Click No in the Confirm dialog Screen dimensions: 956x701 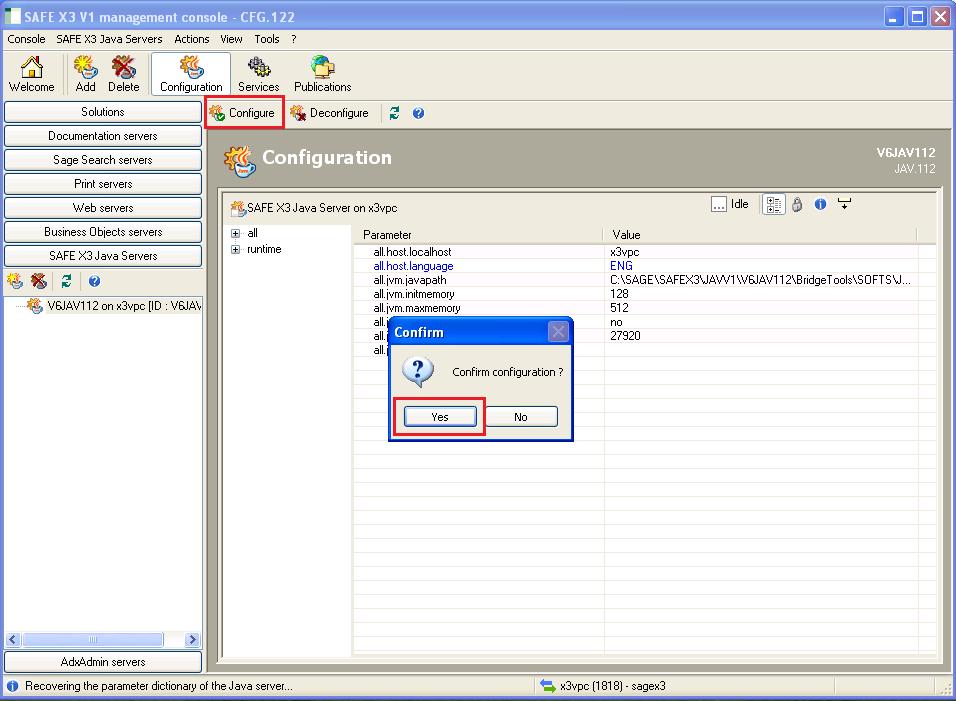click(521, 416)
